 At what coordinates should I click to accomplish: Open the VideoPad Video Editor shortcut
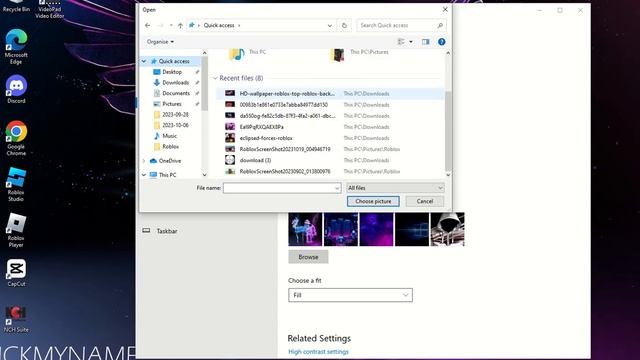[x=49, y=9]
